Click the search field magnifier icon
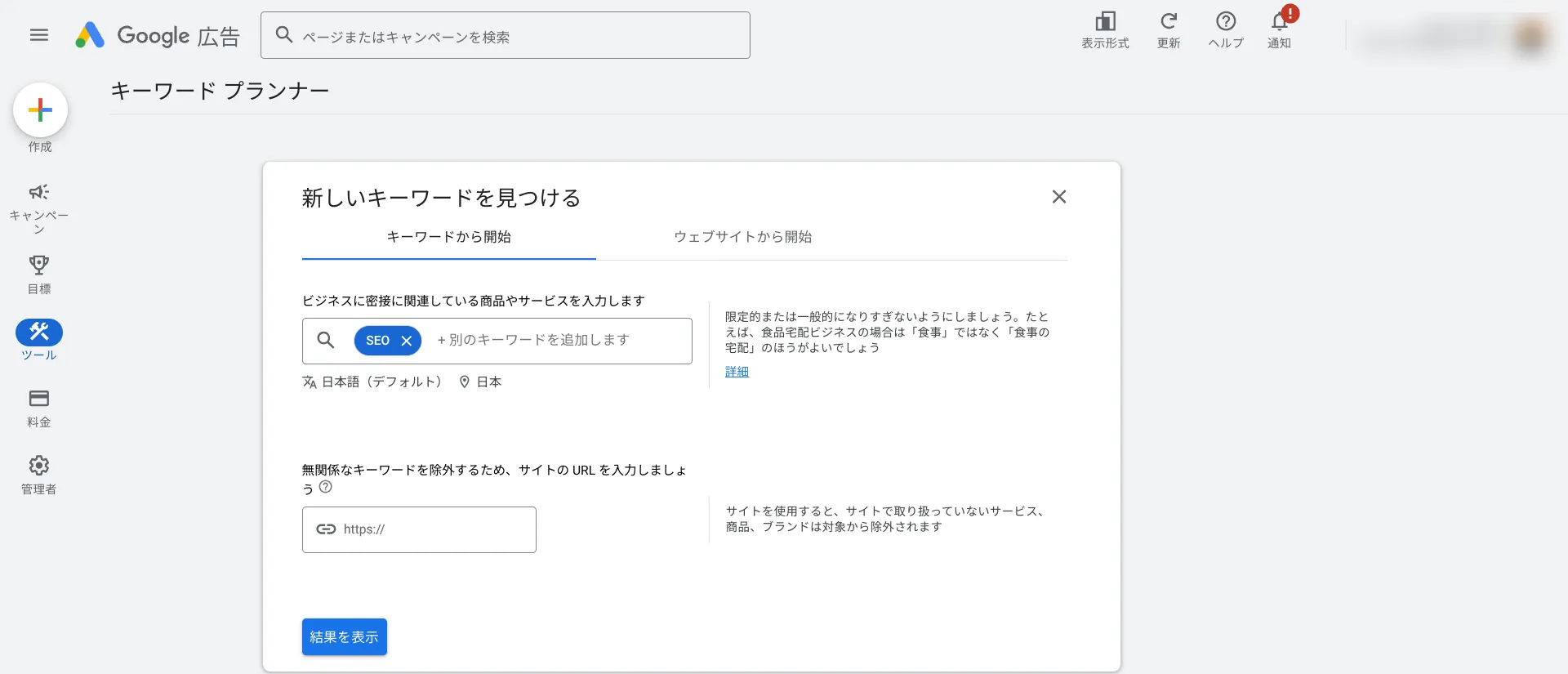The width and height of the screenshot is (1568, 674). tap(284, 35)
